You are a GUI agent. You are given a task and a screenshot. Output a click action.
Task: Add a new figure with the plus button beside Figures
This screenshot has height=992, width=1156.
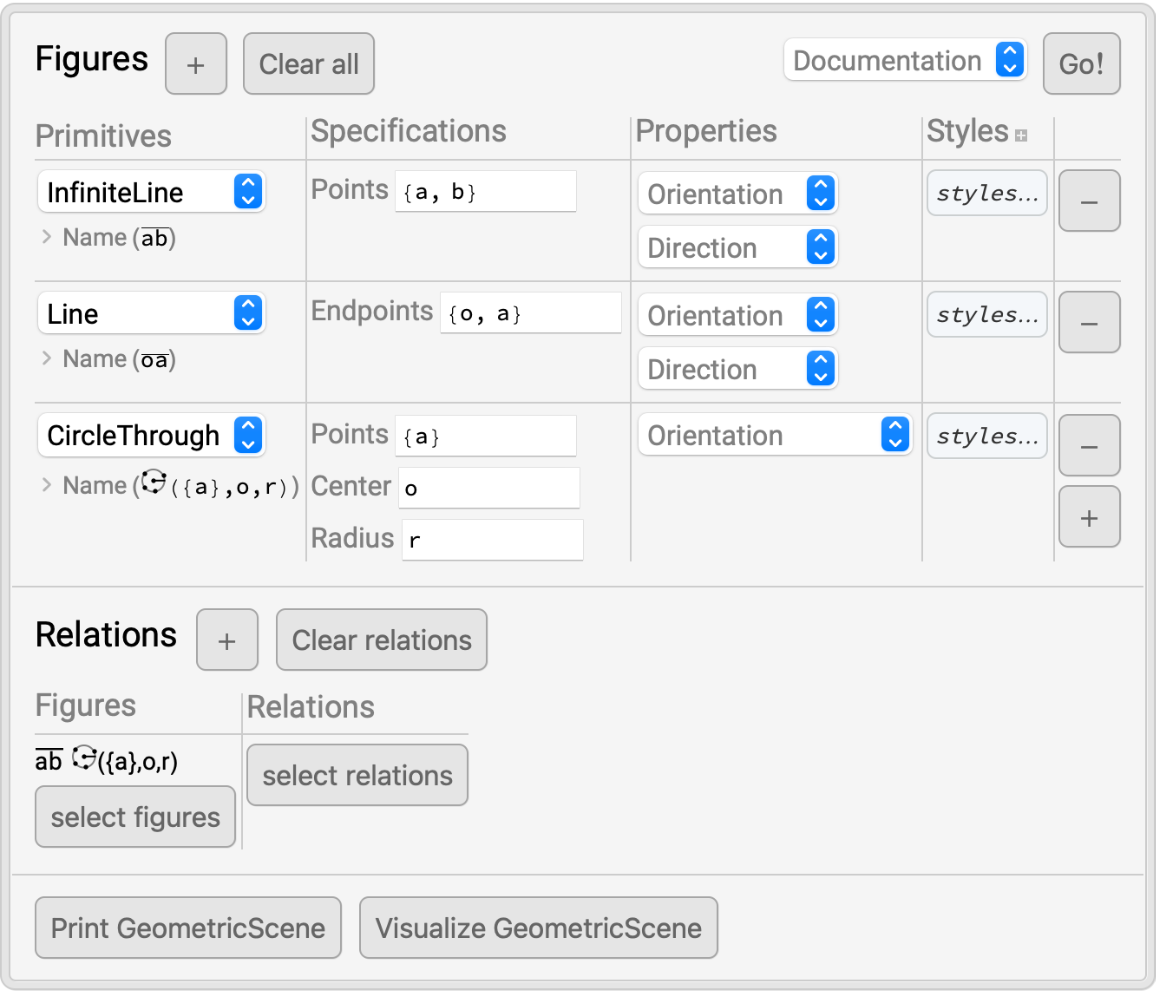(x=196, y=64)
